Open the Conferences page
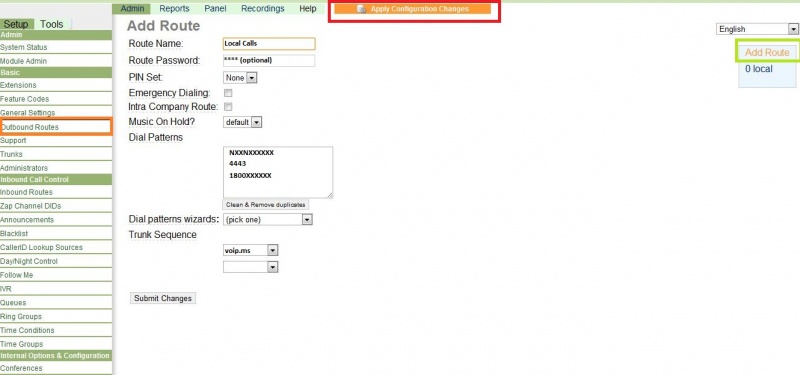Viewport: 800px width, 375px height. coord(56,368)
